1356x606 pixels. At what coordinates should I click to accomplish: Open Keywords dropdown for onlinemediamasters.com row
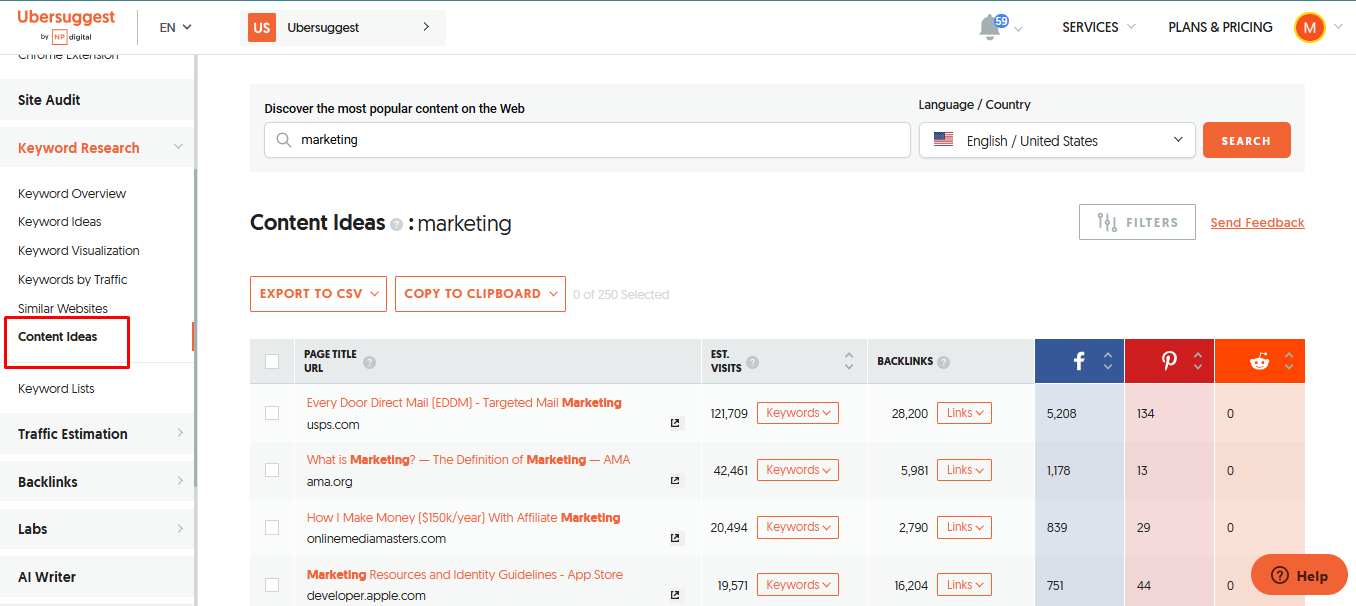click(798, 527)
